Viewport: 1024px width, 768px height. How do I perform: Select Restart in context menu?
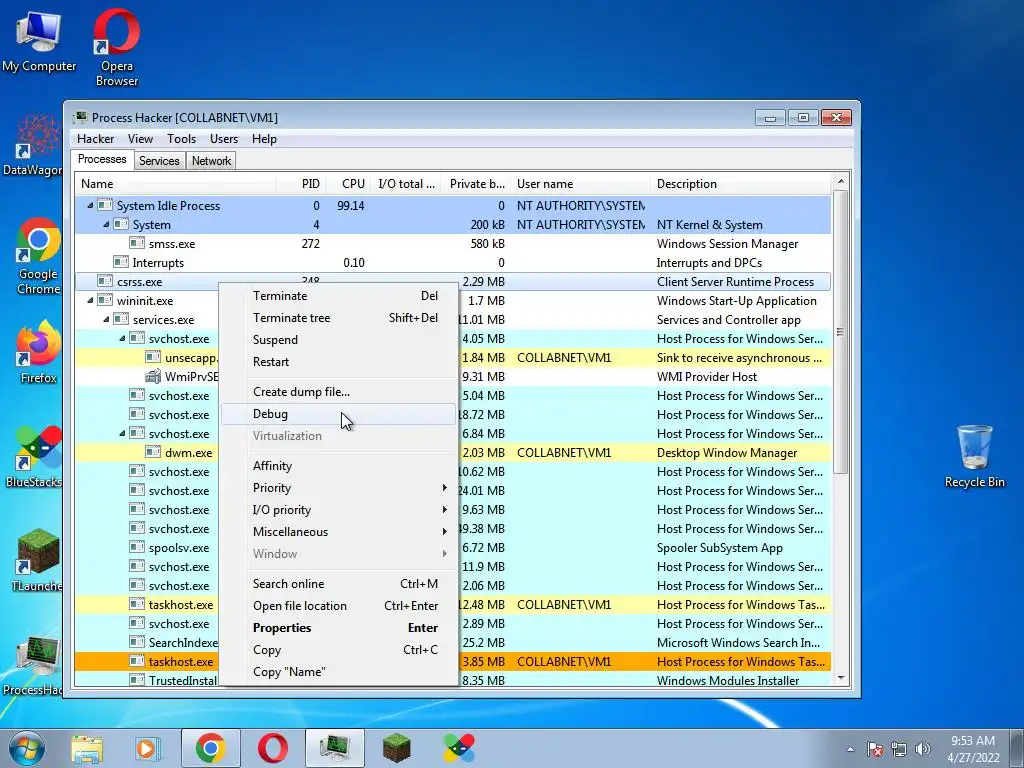pyautogui.click(x=338, y=362)
